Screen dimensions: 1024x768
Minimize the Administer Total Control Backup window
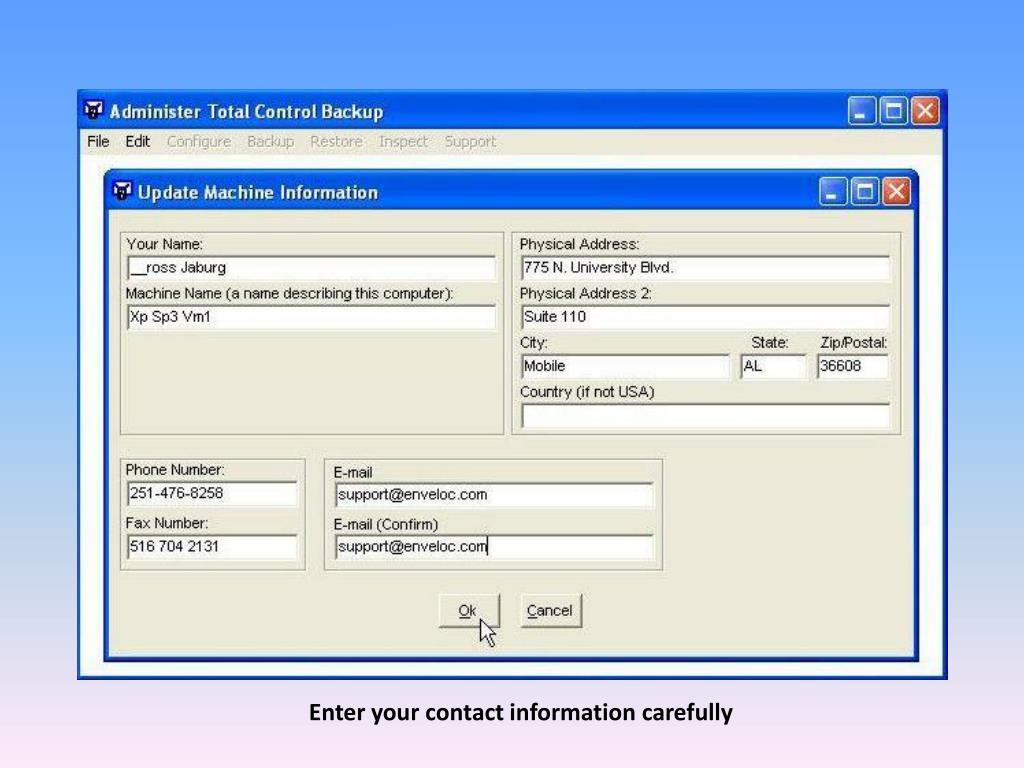click(861, 110)
